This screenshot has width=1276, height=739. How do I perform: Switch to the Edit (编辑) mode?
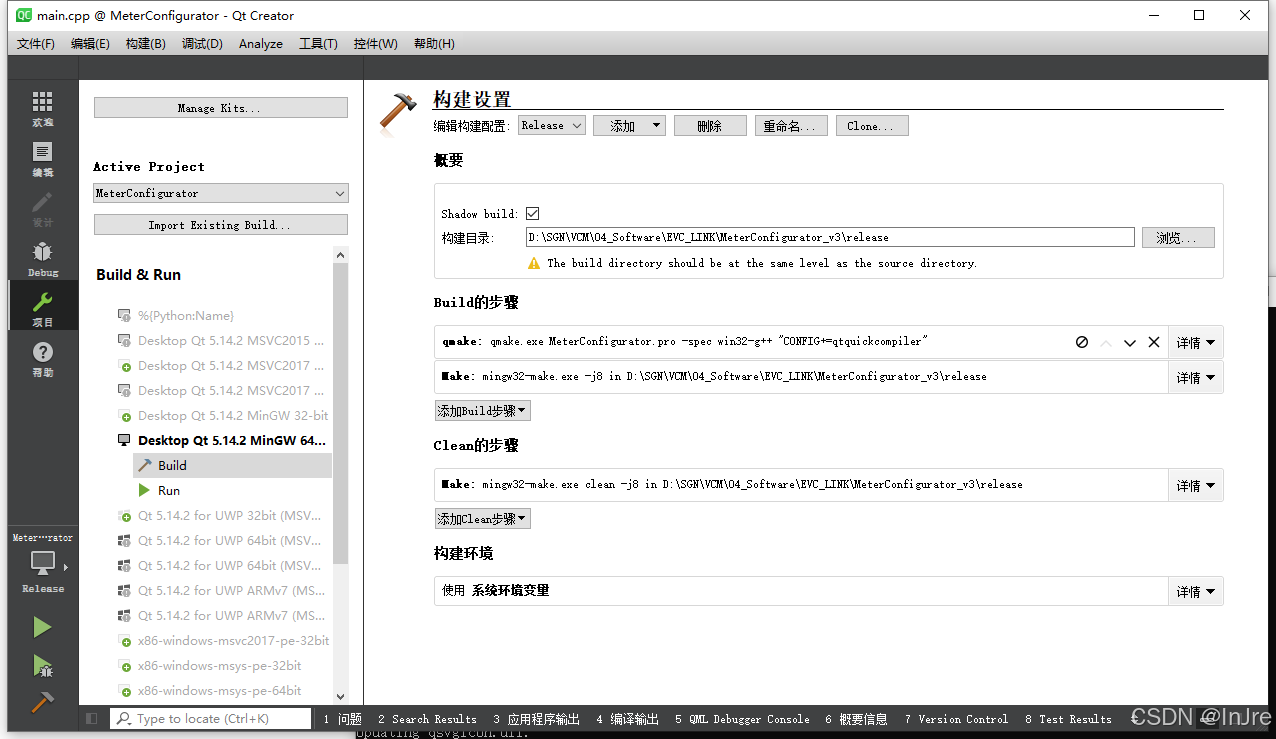point(42,159)
